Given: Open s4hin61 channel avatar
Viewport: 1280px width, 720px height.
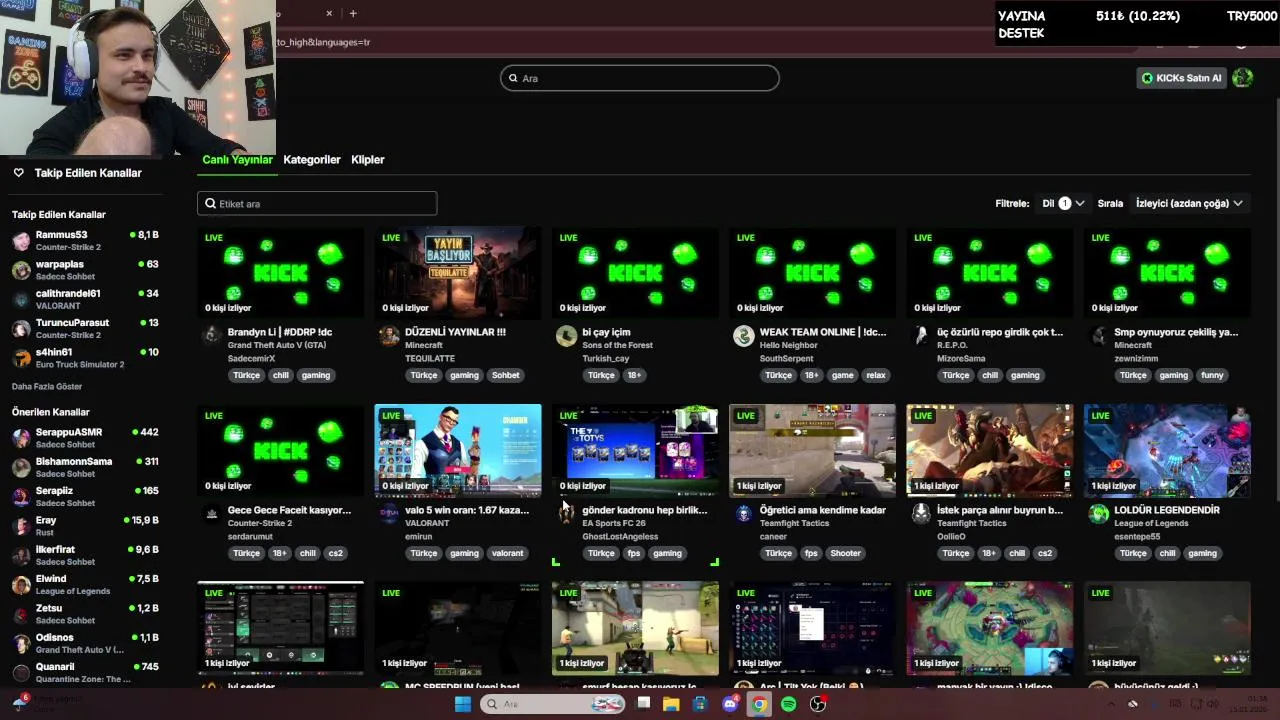Looking at the screenshot, I should pos(21,358).
